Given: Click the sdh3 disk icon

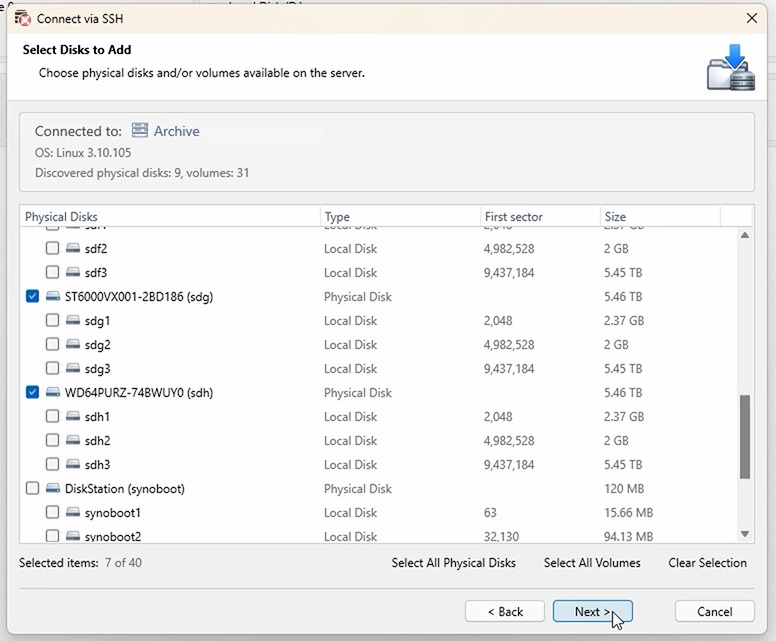Looking at the screenshot, I should 73,464.
